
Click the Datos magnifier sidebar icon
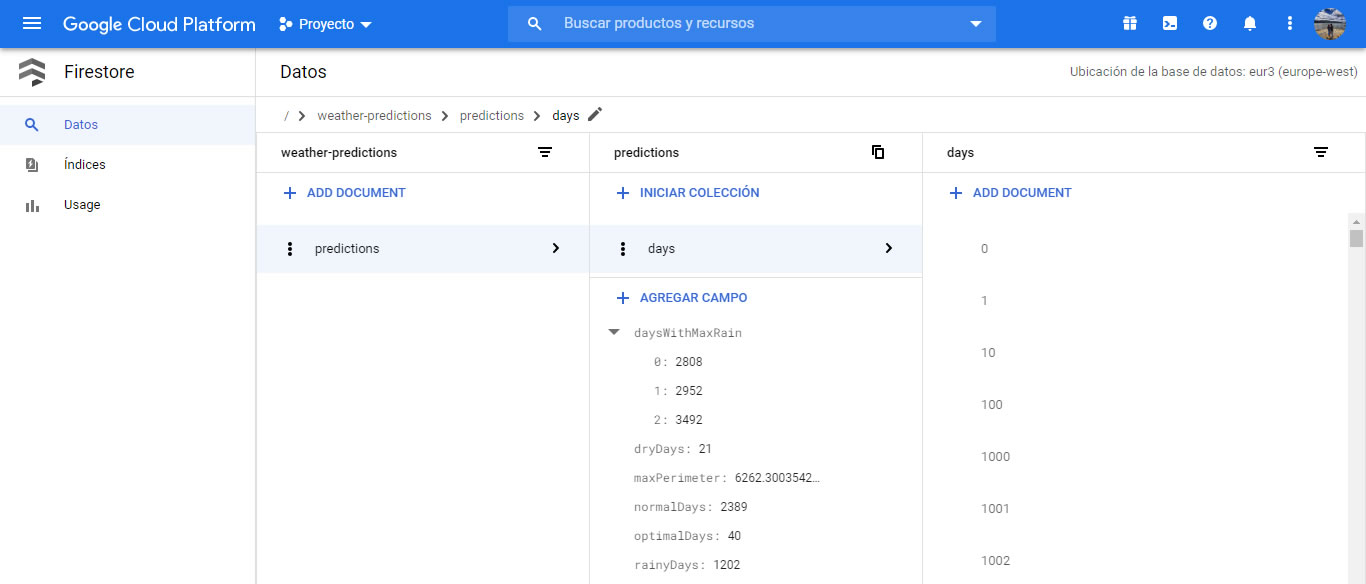click(x=32, y=125)
